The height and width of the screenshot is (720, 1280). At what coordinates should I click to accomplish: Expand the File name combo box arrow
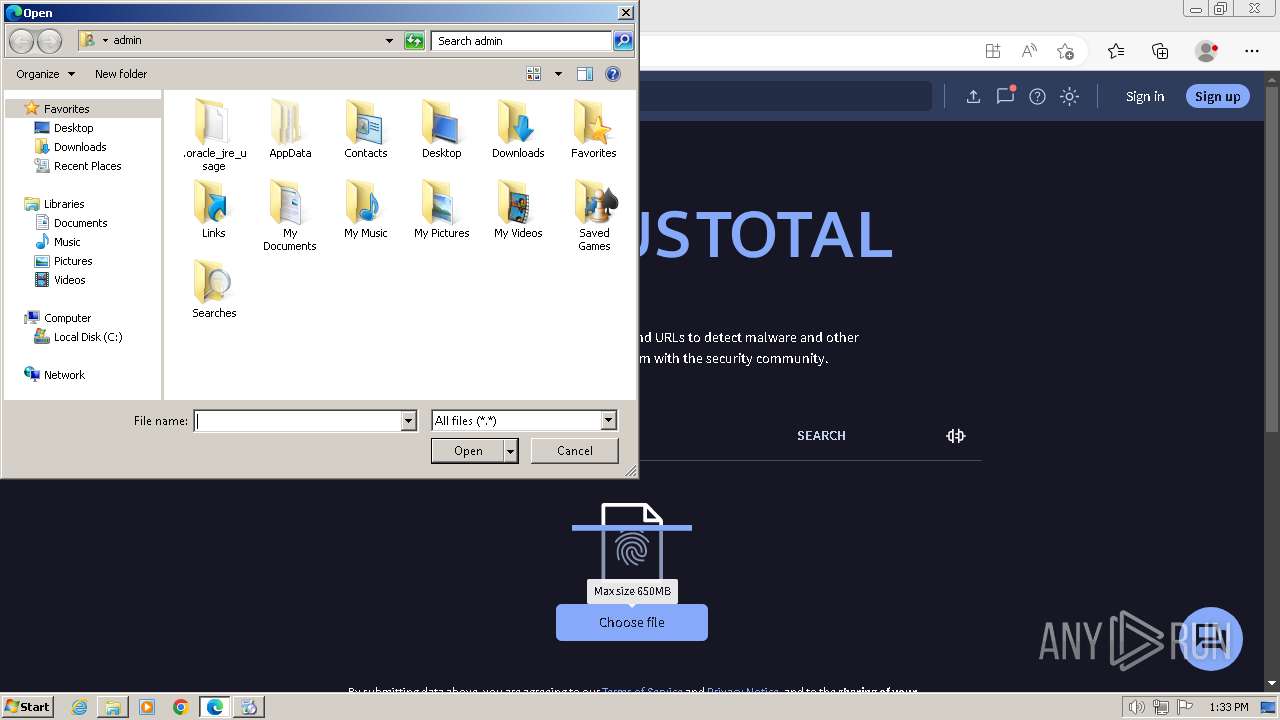click(x=408, y=421)
